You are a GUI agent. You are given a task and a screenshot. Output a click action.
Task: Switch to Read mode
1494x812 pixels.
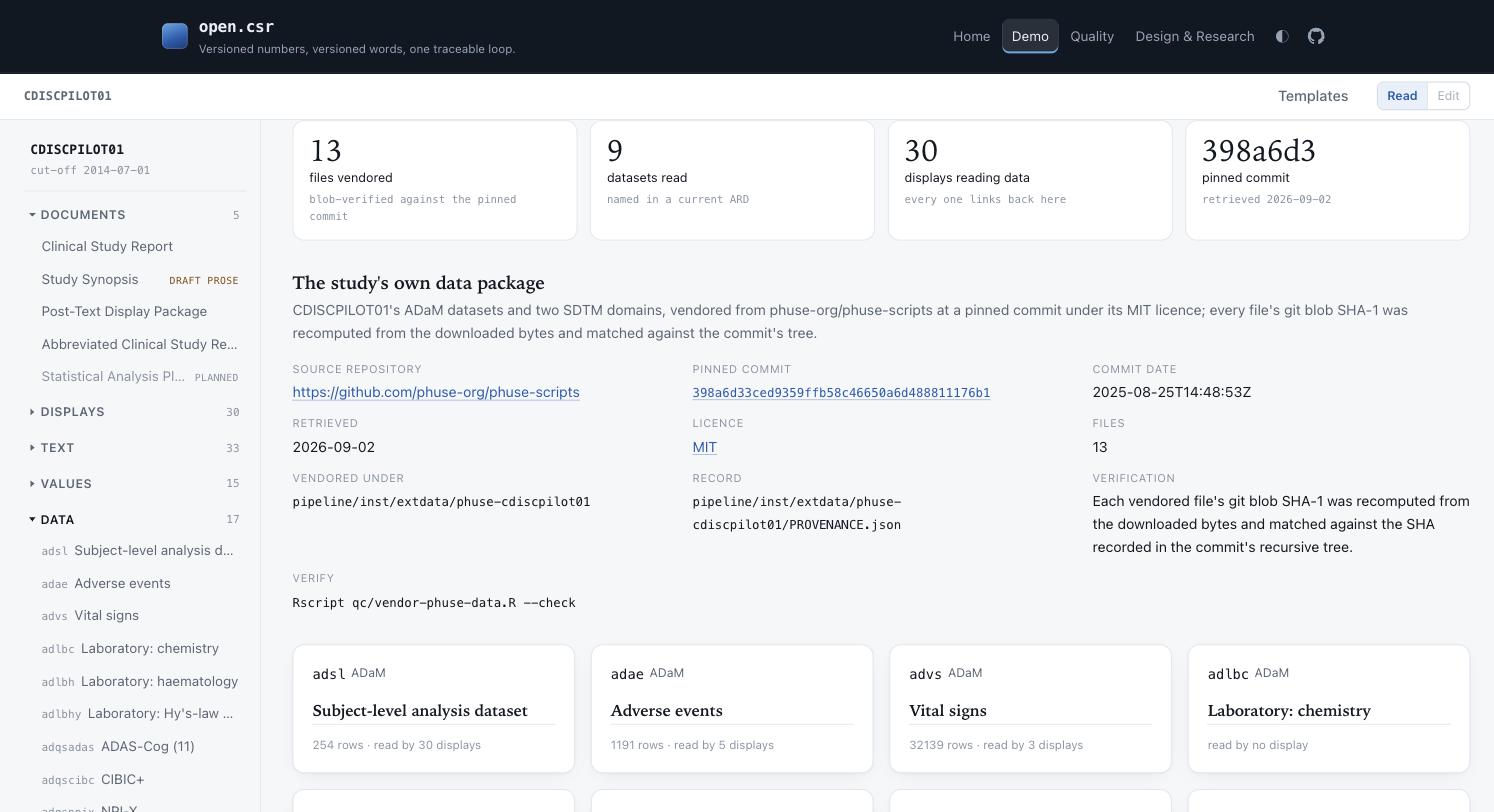click(1402, 96)
